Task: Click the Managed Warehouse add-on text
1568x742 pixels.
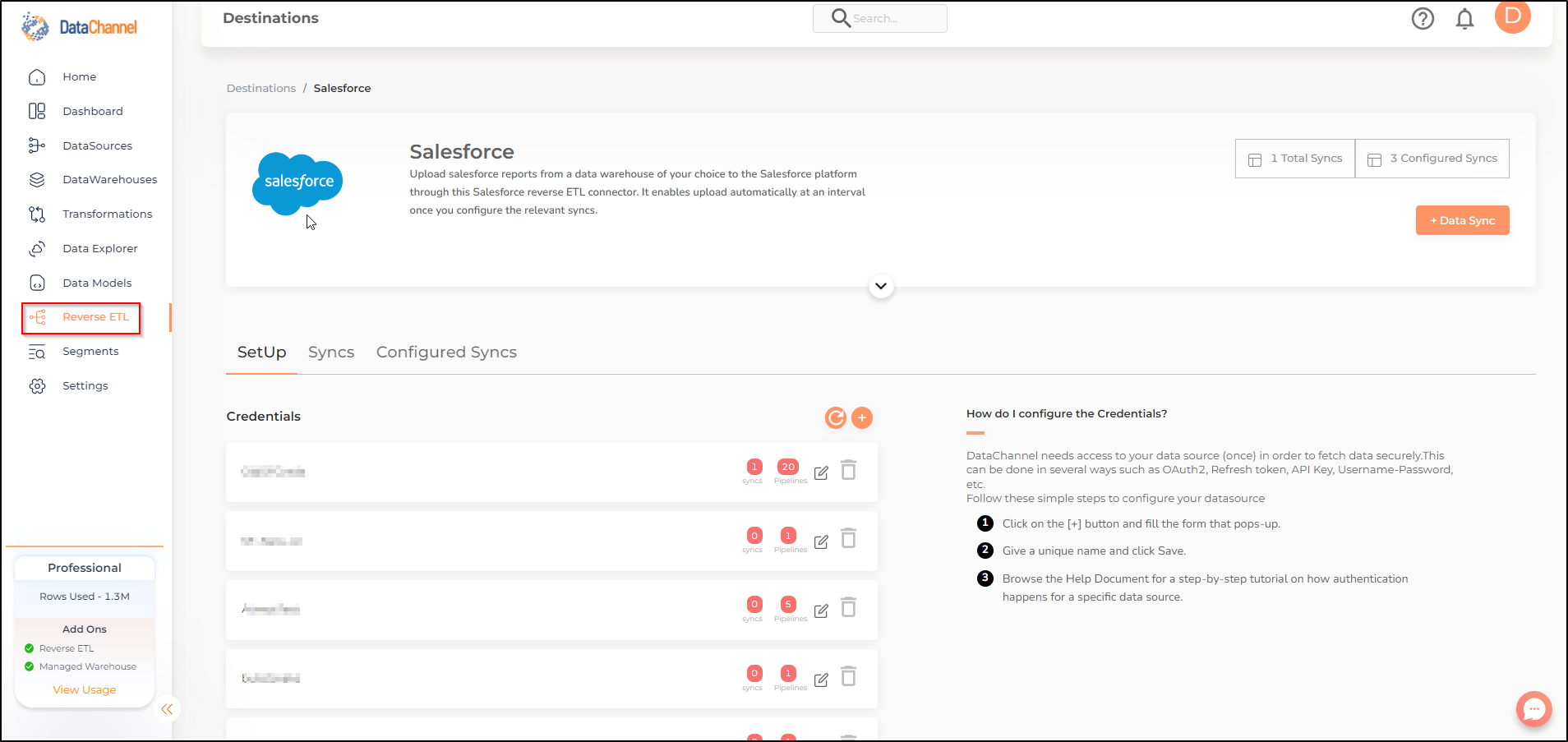Action: (88, 666)
